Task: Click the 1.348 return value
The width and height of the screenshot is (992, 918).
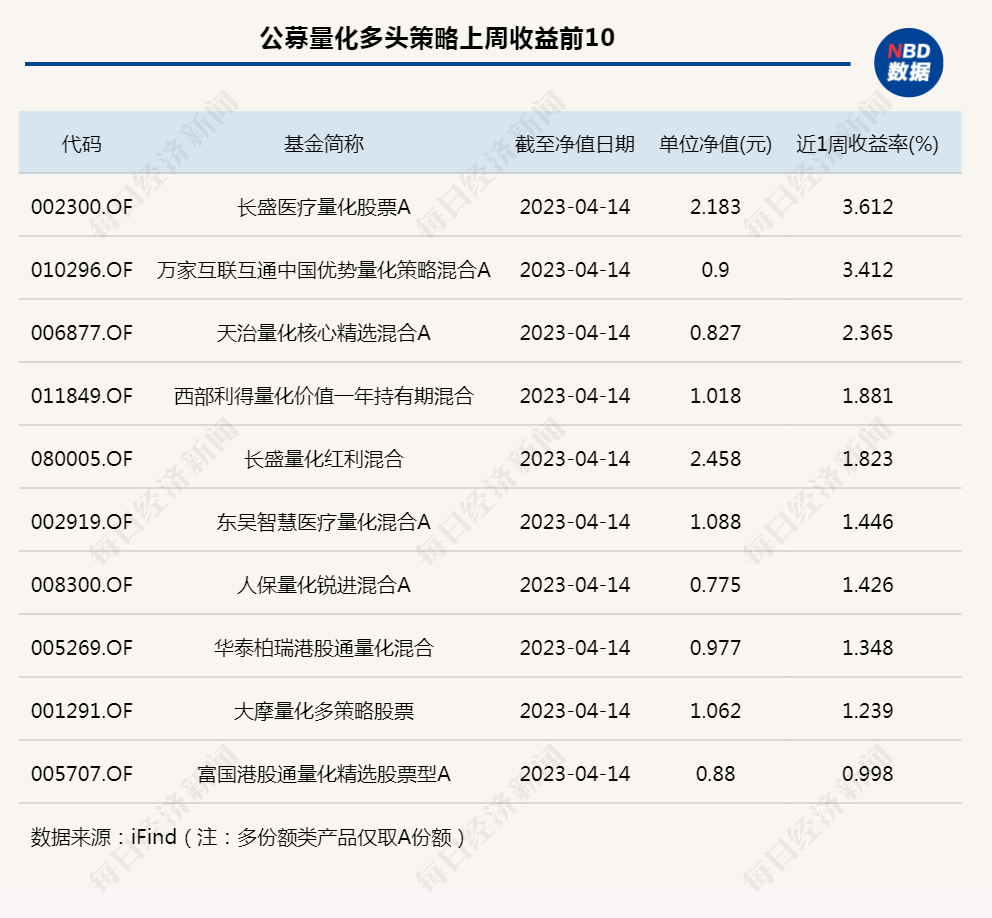Action: coord(867,648)
